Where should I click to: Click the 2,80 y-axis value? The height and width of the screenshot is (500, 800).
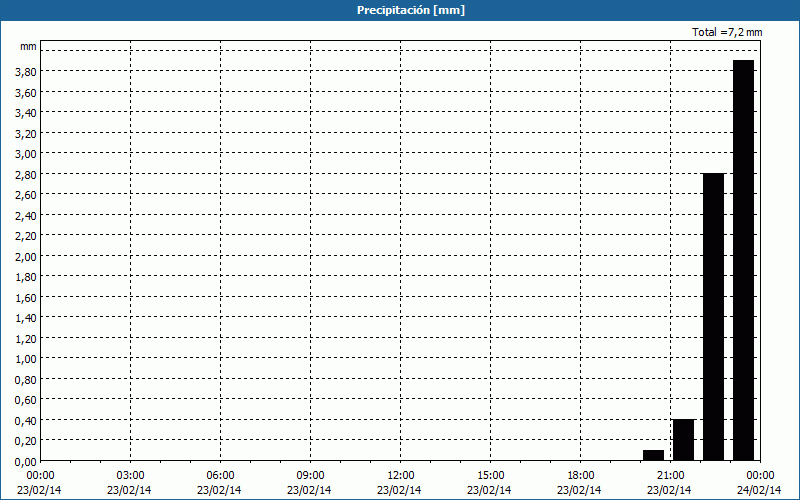tap(26, 174)
